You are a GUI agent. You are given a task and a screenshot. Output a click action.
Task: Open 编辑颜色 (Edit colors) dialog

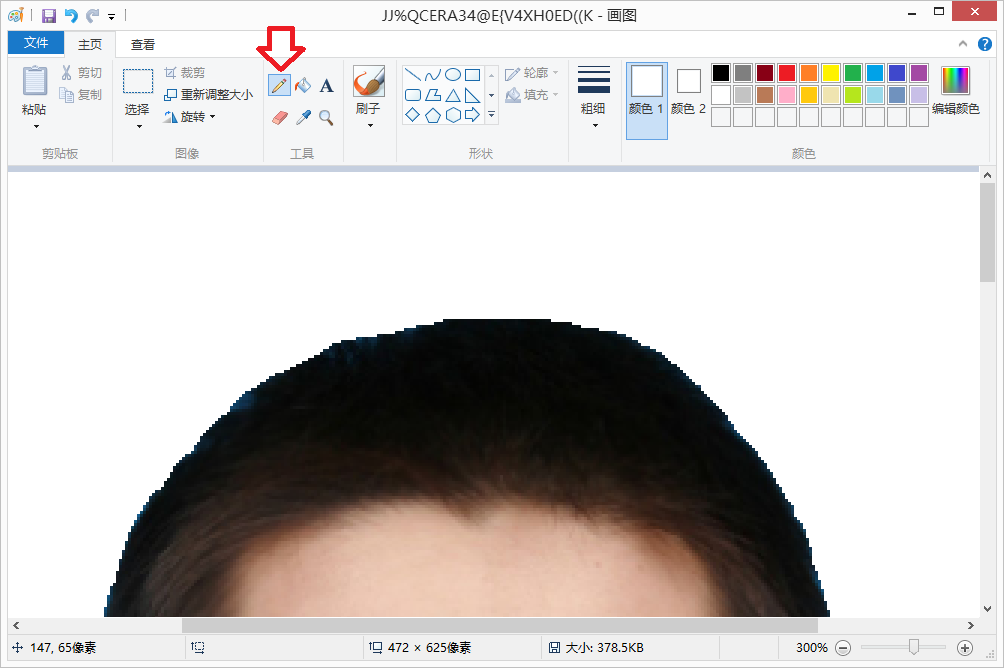click(x=955, y=90)
